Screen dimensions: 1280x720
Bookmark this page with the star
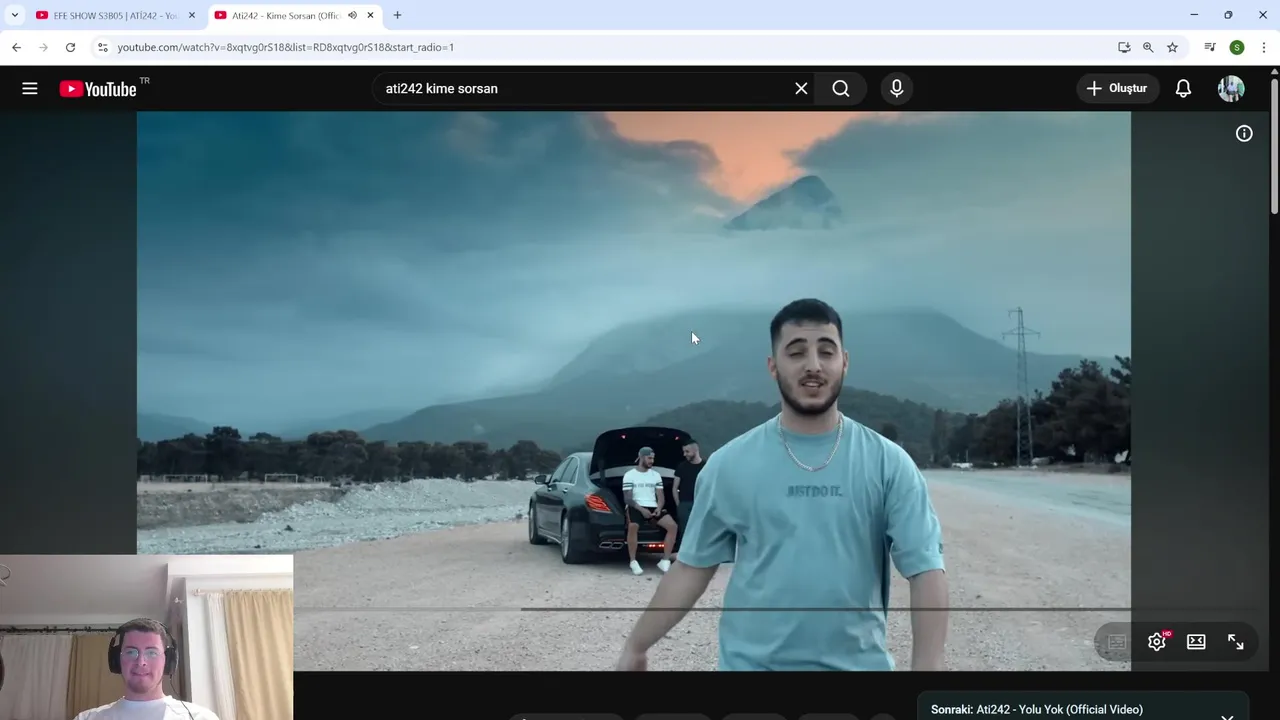[x=1172, y=47]
